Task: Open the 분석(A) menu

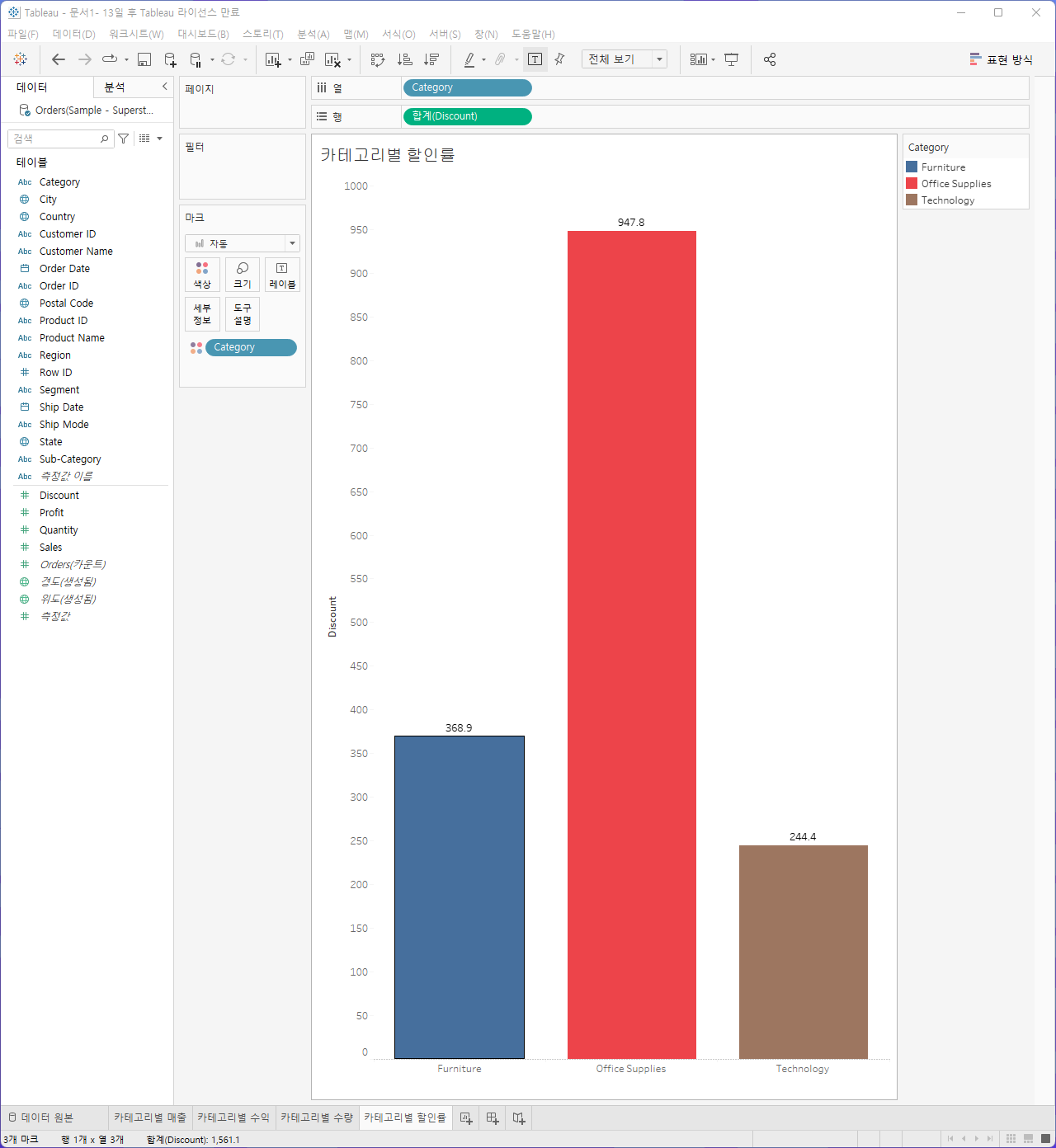Action: pos(313,34)
